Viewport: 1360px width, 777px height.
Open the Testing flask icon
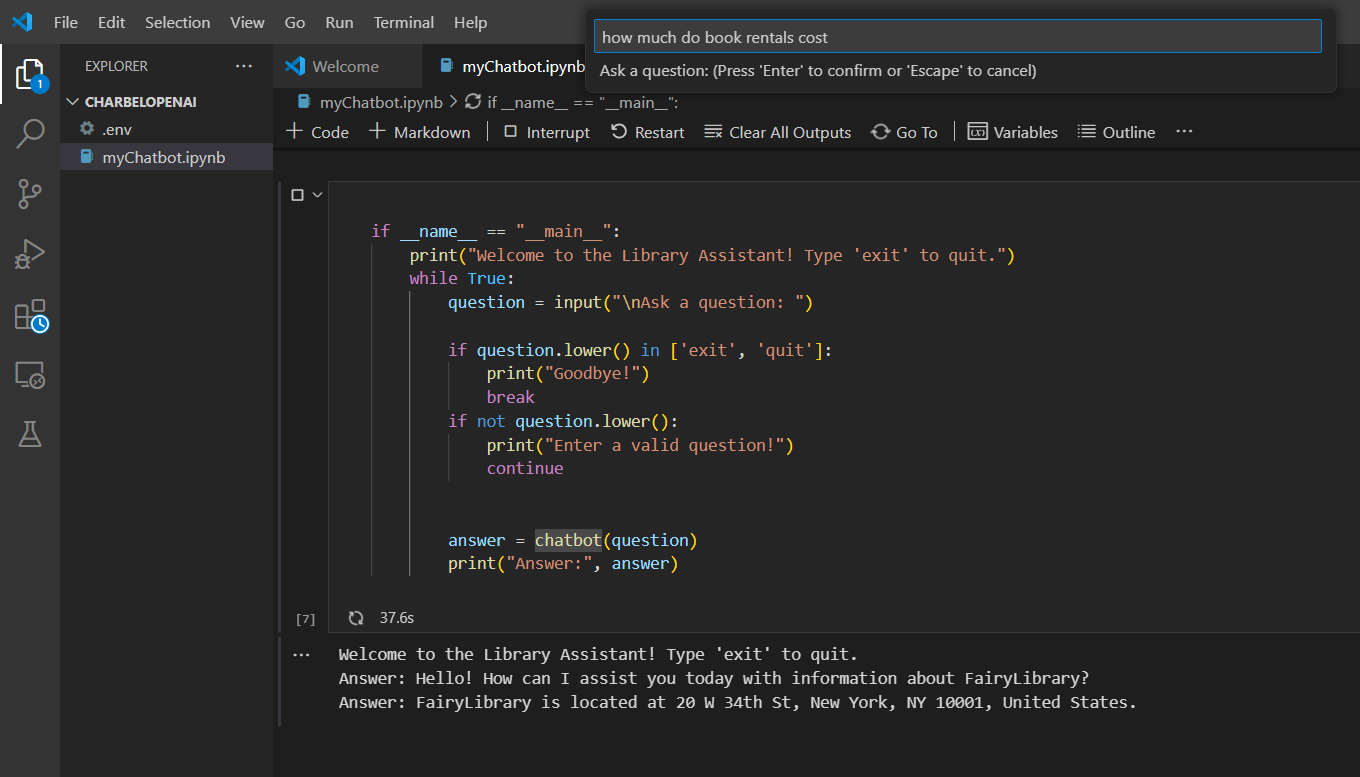[x=30, y=434]
